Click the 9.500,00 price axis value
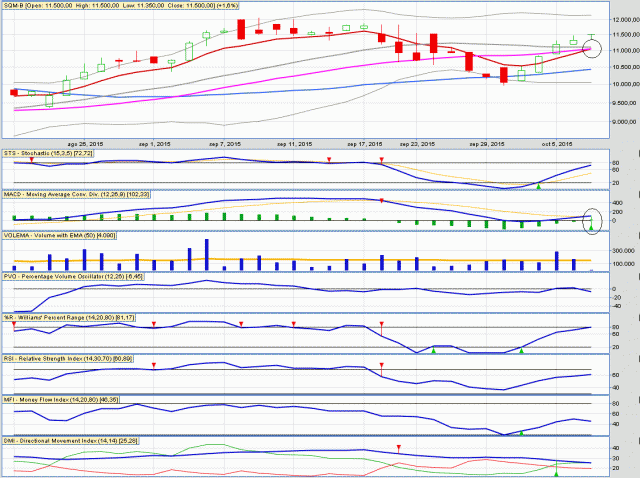640x478 pixels. pos(624,103)
